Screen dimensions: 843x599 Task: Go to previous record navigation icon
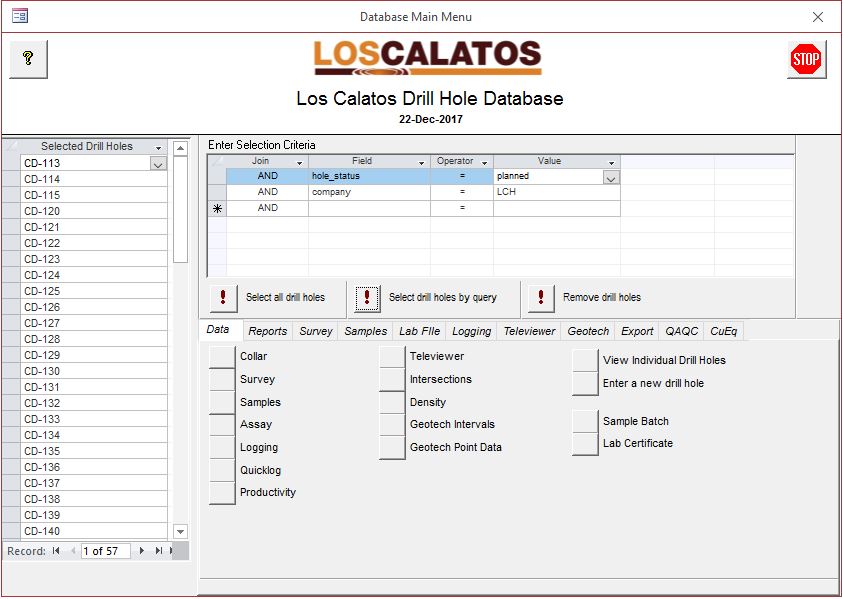[73, 551]
